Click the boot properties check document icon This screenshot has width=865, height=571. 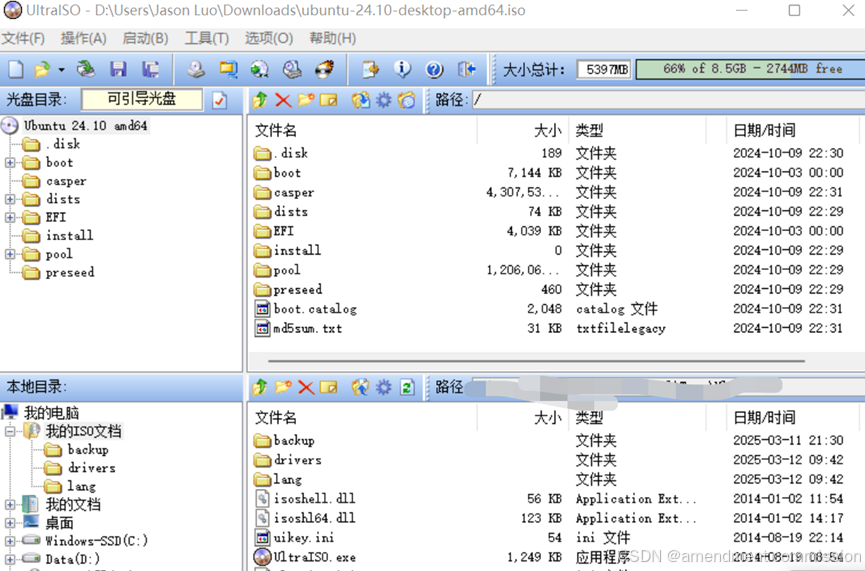click(x=220, y=100)
